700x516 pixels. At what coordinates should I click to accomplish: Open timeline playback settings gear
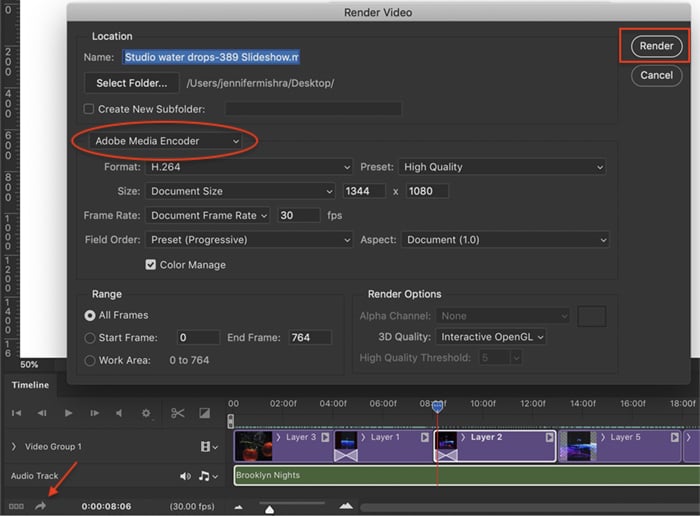click(x=146, y=413)
